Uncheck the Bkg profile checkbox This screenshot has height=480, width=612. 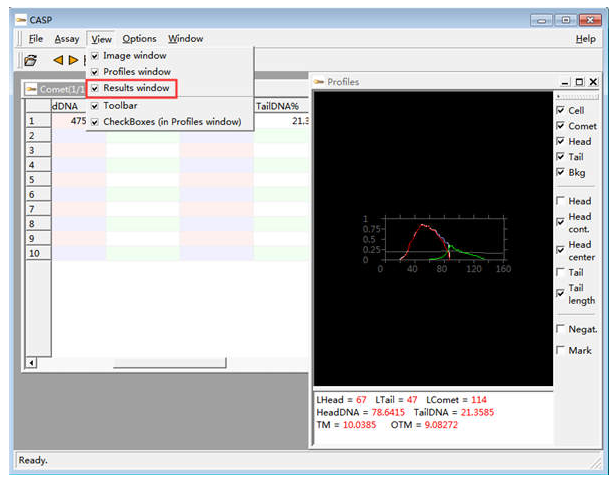tap(560, 172)
